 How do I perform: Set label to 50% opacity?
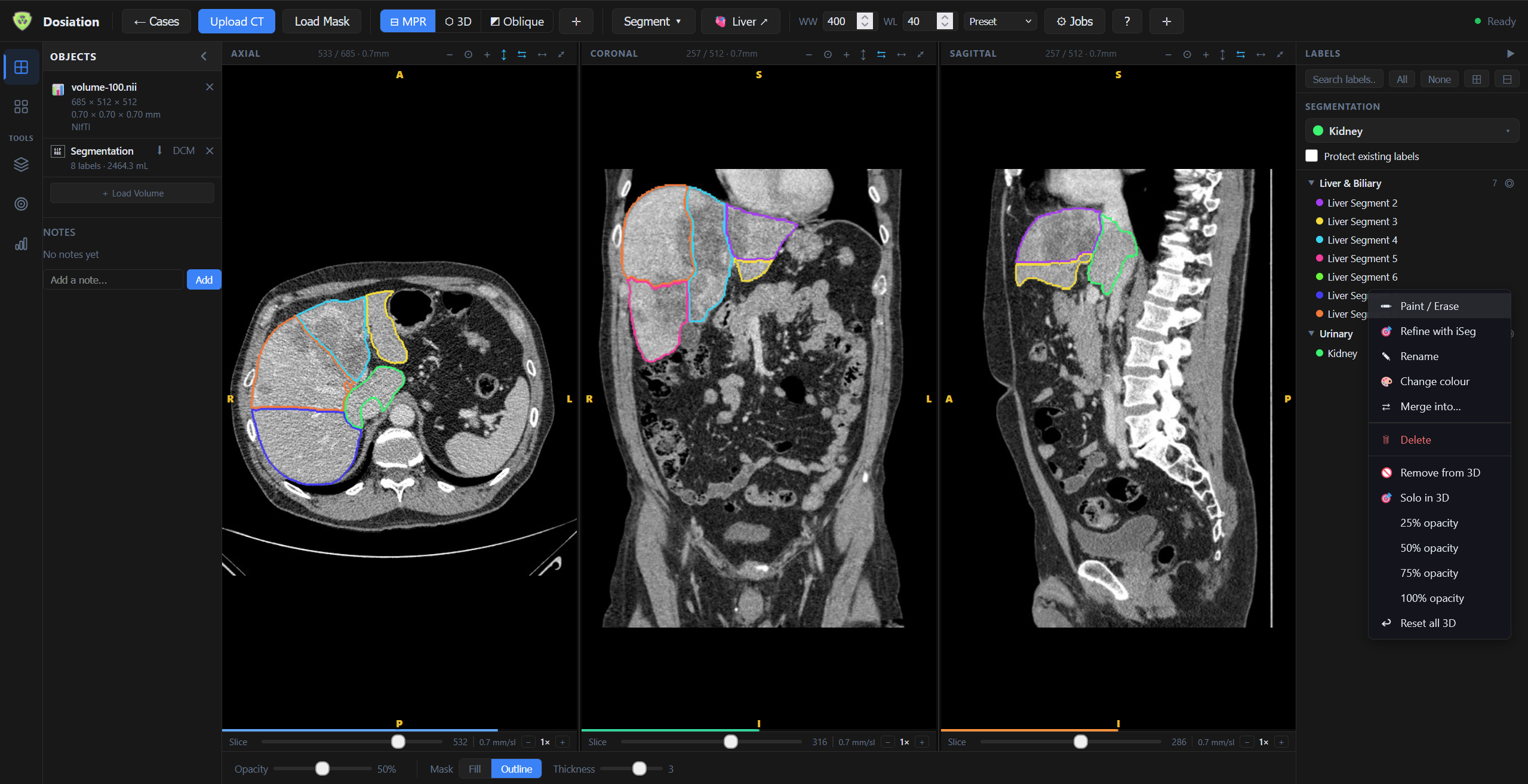click(1439, 548)
